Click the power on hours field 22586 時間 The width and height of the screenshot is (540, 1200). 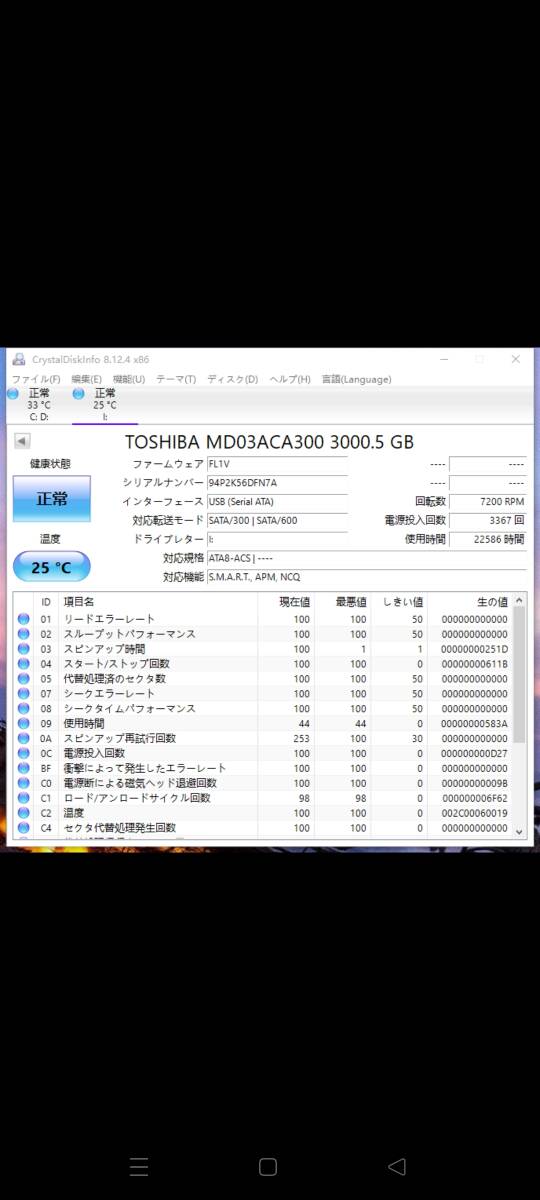[x=488, y=539]
